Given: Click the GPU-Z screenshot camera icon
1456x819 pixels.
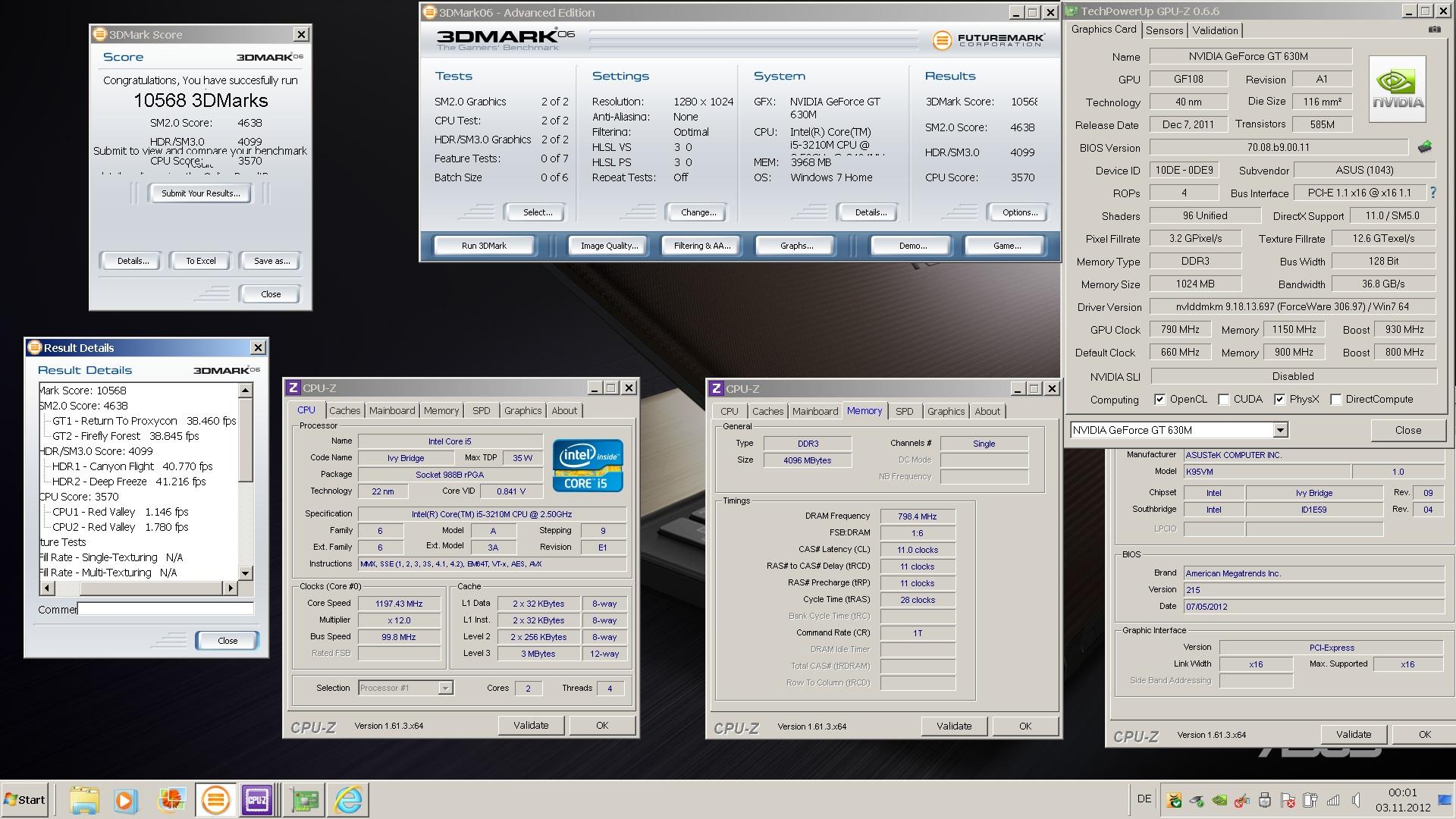Looking at the screenshot, I should point(1435,30).
